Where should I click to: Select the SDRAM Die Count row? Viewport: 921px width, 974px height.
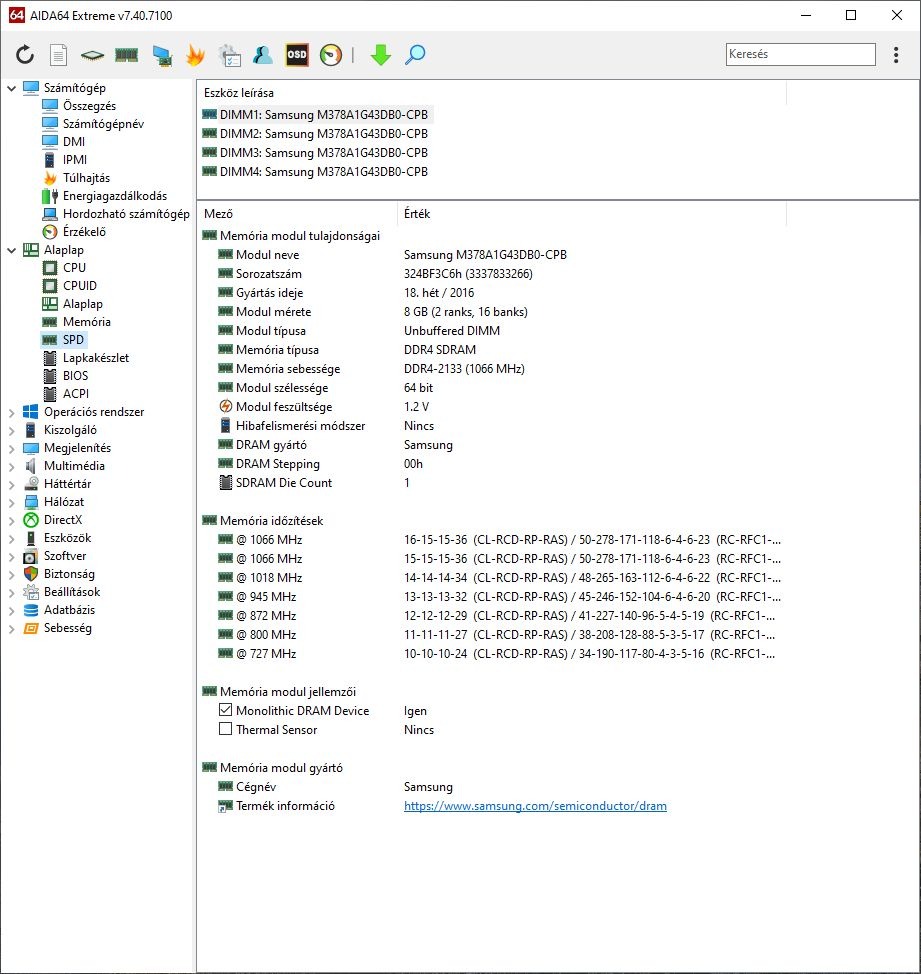click(491, 483)
